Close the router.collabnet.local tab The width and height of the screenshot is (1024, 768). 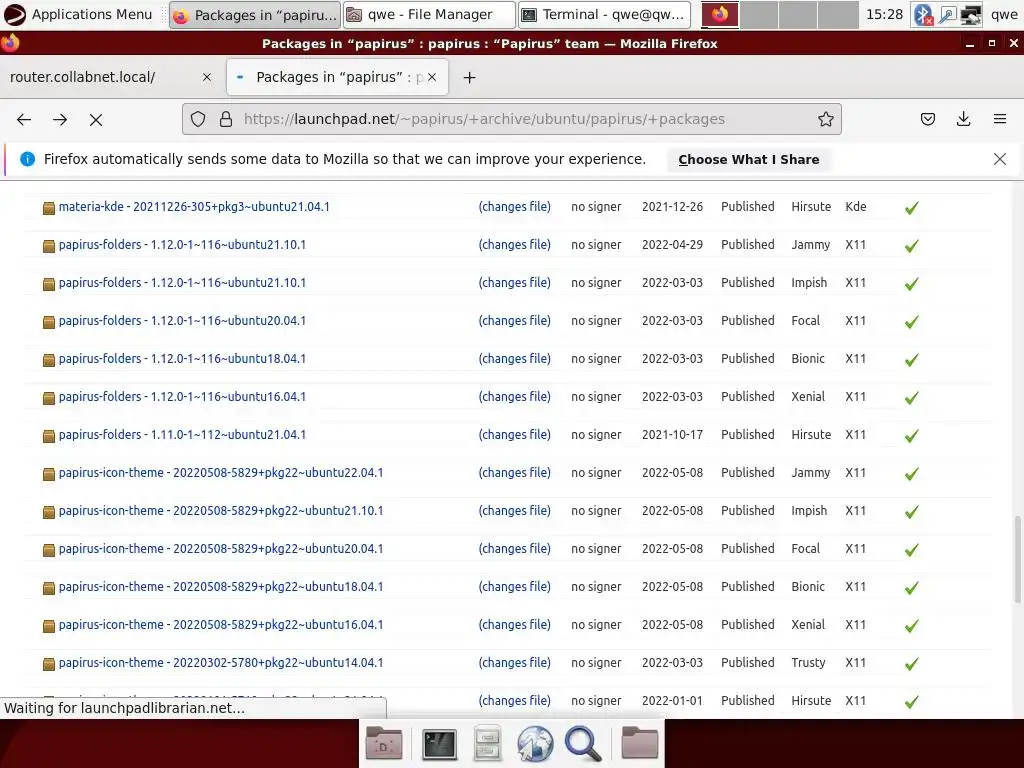[207, 77]
